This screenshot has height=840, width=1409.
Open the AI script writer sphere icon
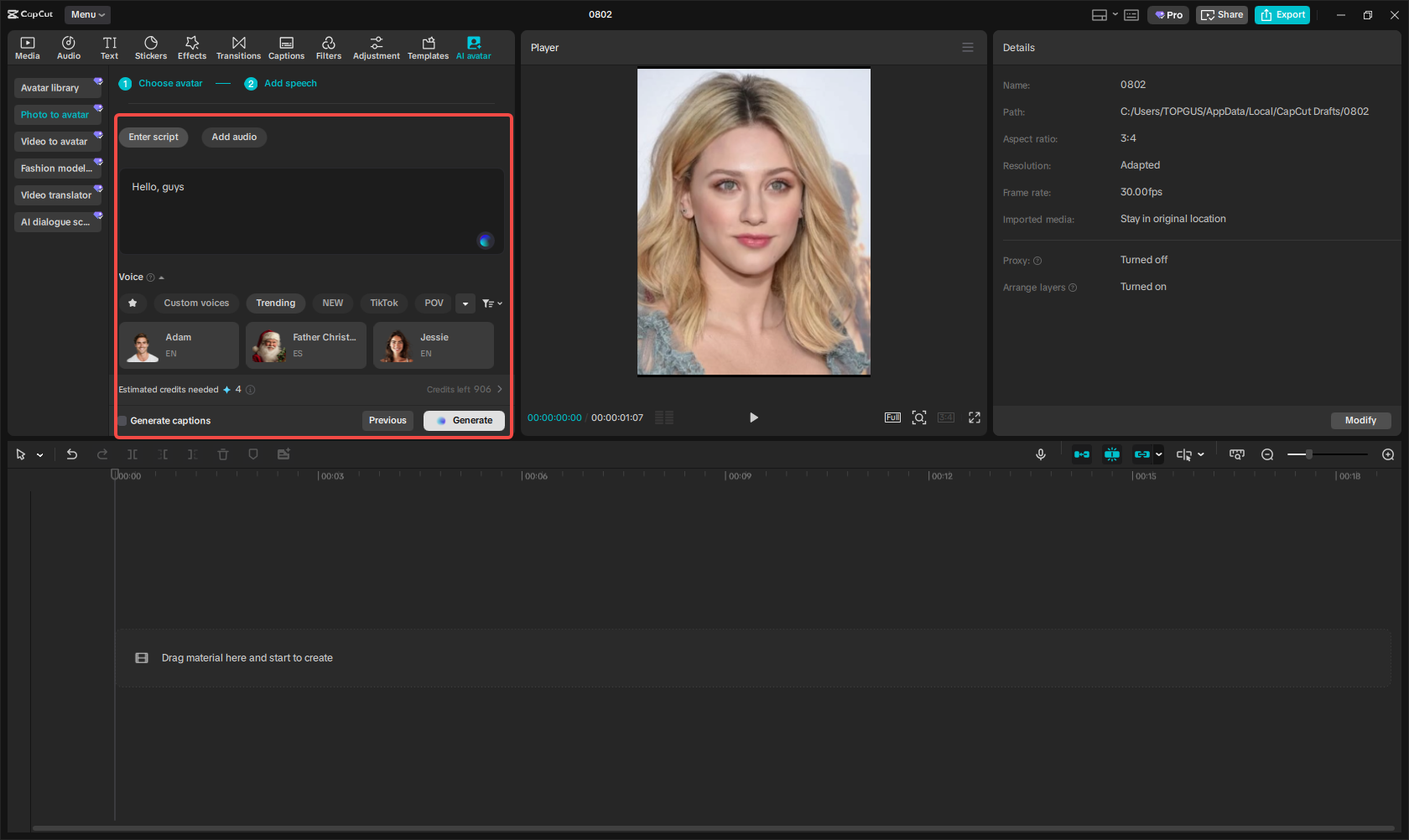pos(486,241)
